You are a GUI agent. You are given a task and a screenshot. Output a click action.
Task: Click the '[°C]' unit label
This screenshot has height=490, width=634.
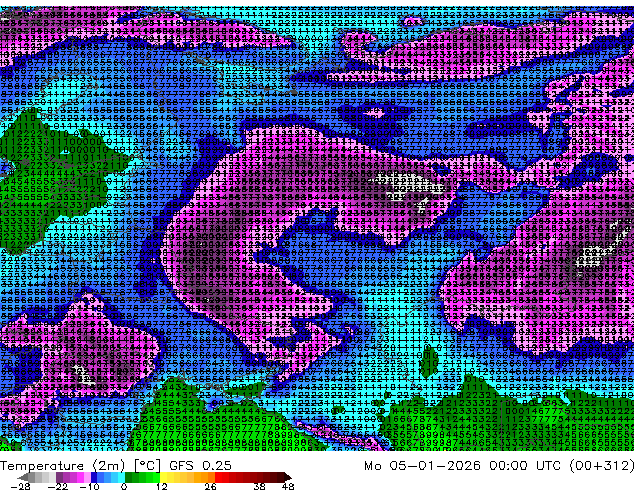tap(147, 466)
